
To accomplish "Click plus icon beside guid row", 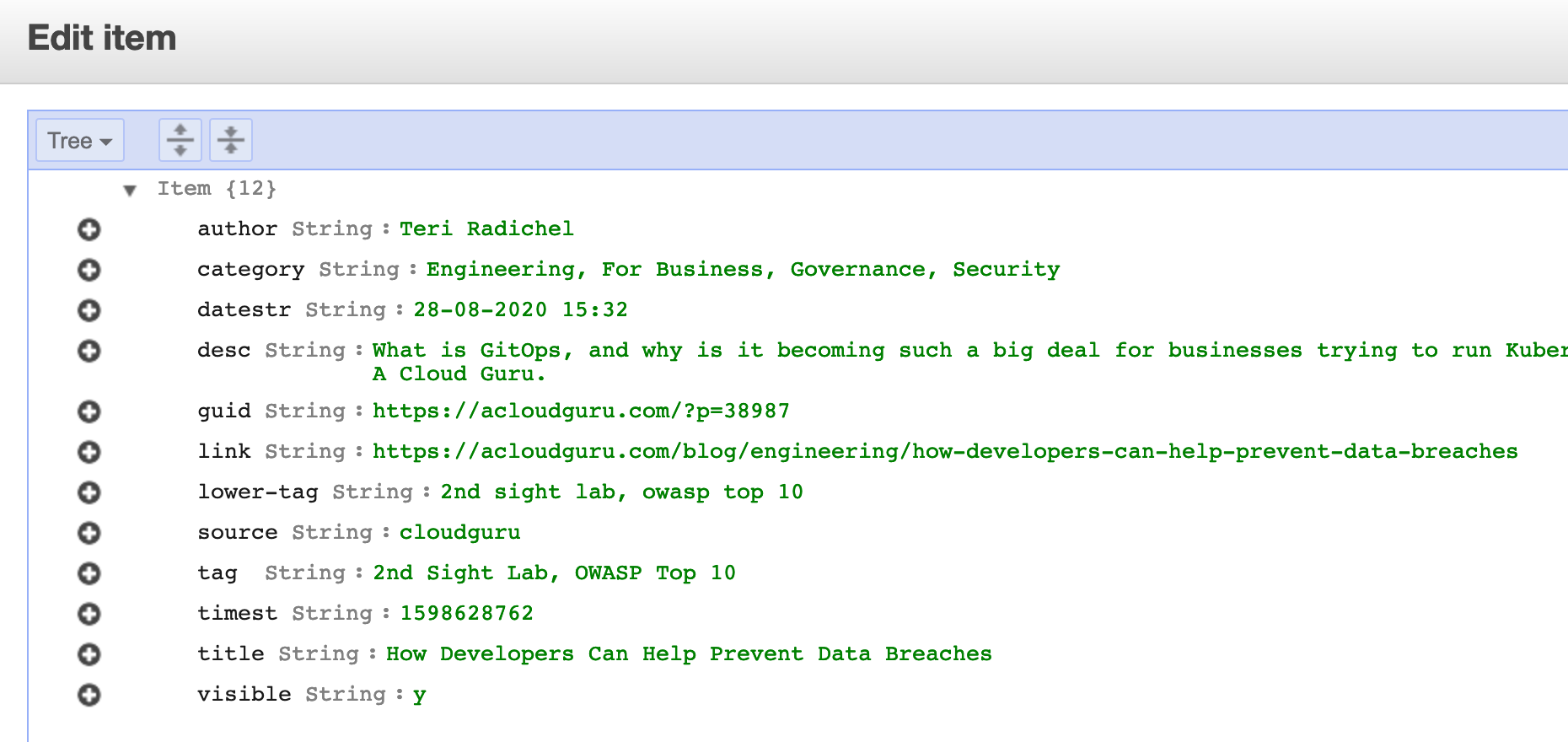I will tap(89, 411).
